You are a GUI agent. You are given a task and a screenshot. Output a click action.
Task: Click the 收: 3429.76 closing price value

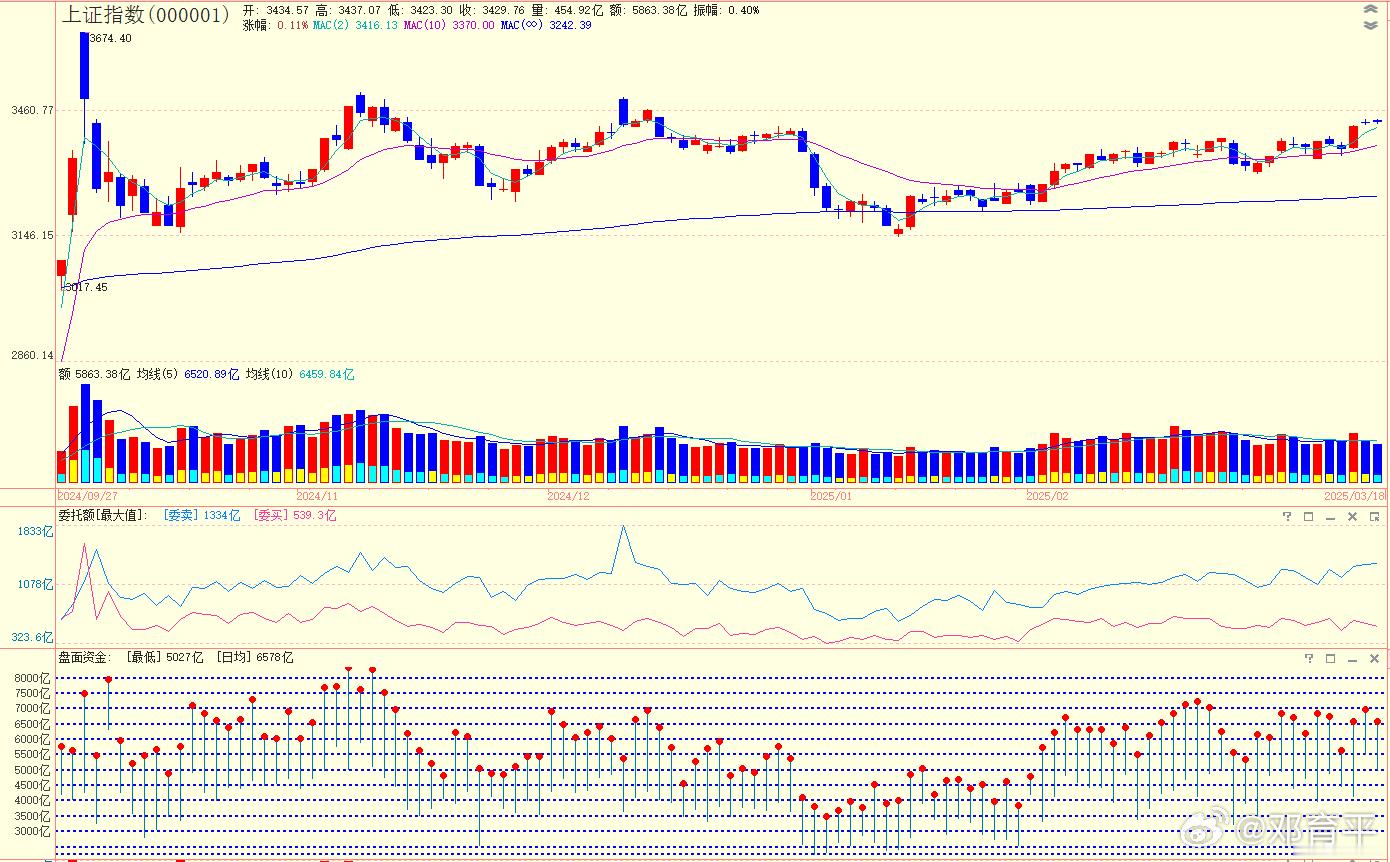(492, 10)
